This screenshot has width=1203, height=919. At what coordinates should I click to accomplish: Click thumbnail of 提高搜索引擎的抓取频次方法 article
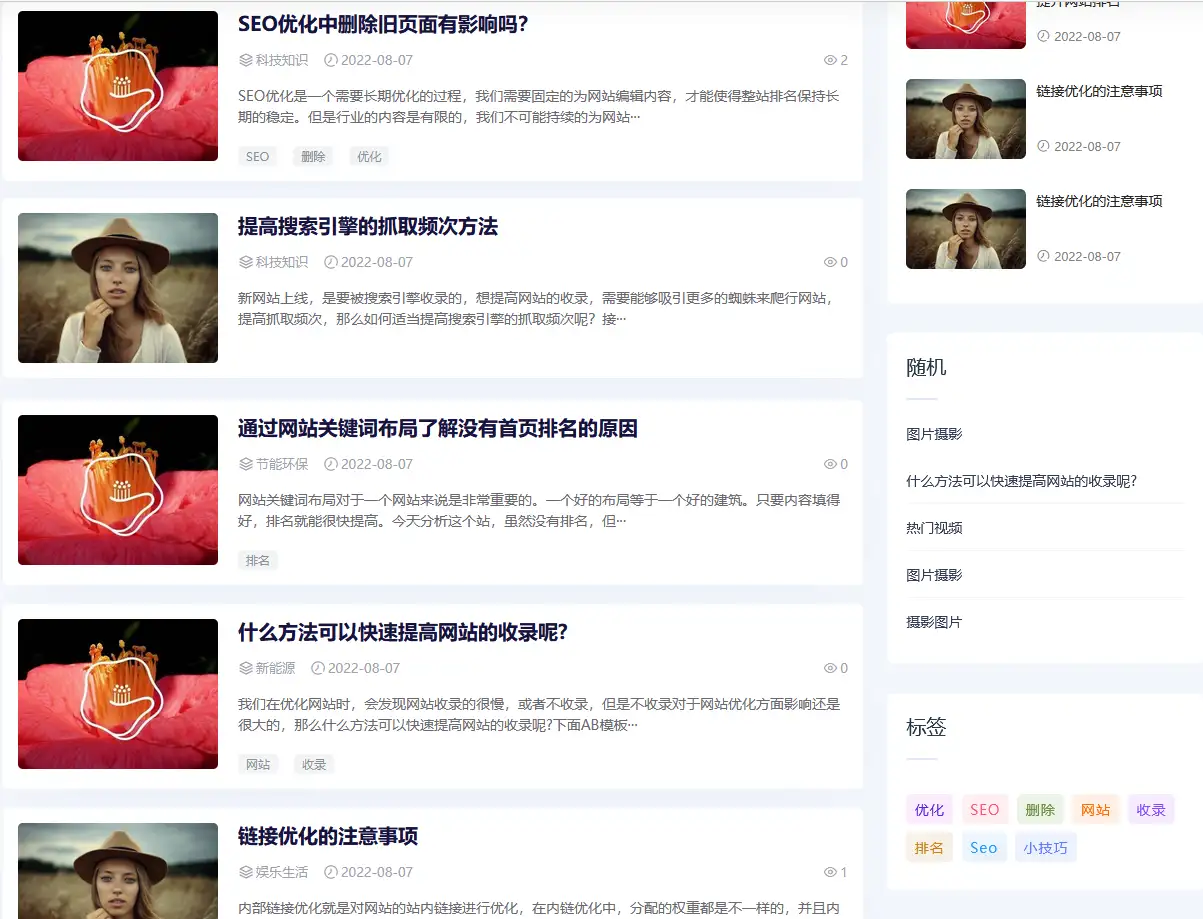pyautogui.click(x=118, y=288)
